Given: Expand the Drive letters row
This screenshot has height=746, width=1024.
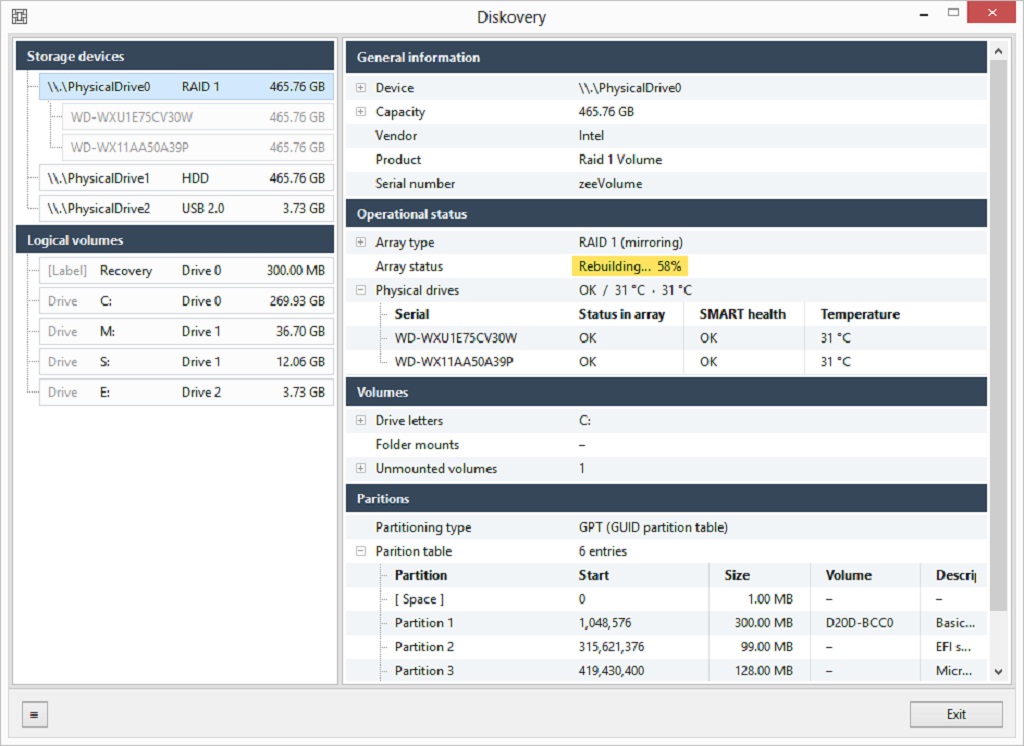Looking at the screenshot, I should (360, 421).
